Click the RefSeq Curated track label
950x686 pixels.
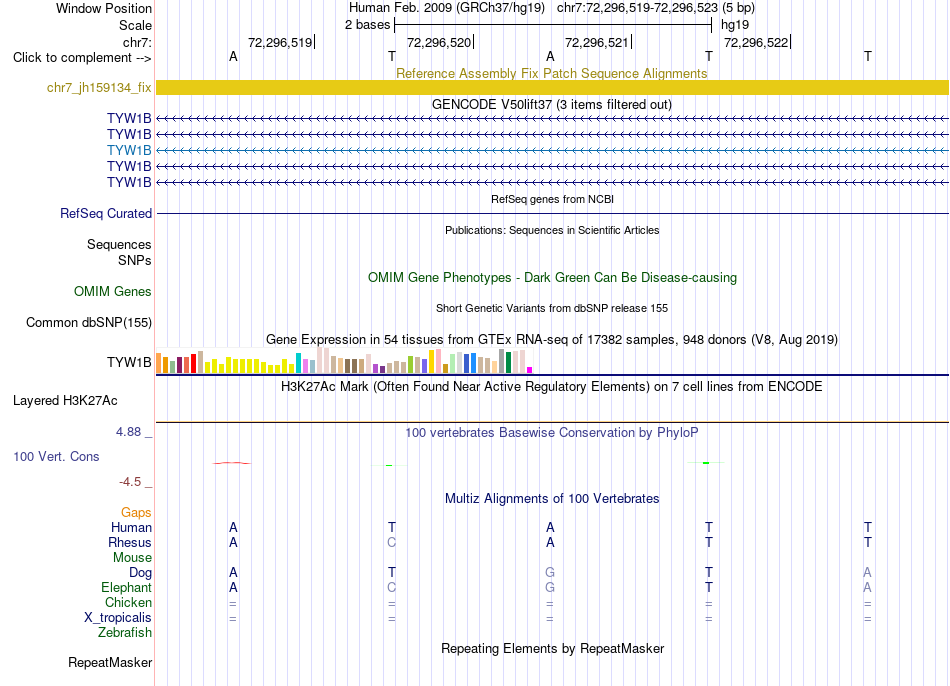106,213
